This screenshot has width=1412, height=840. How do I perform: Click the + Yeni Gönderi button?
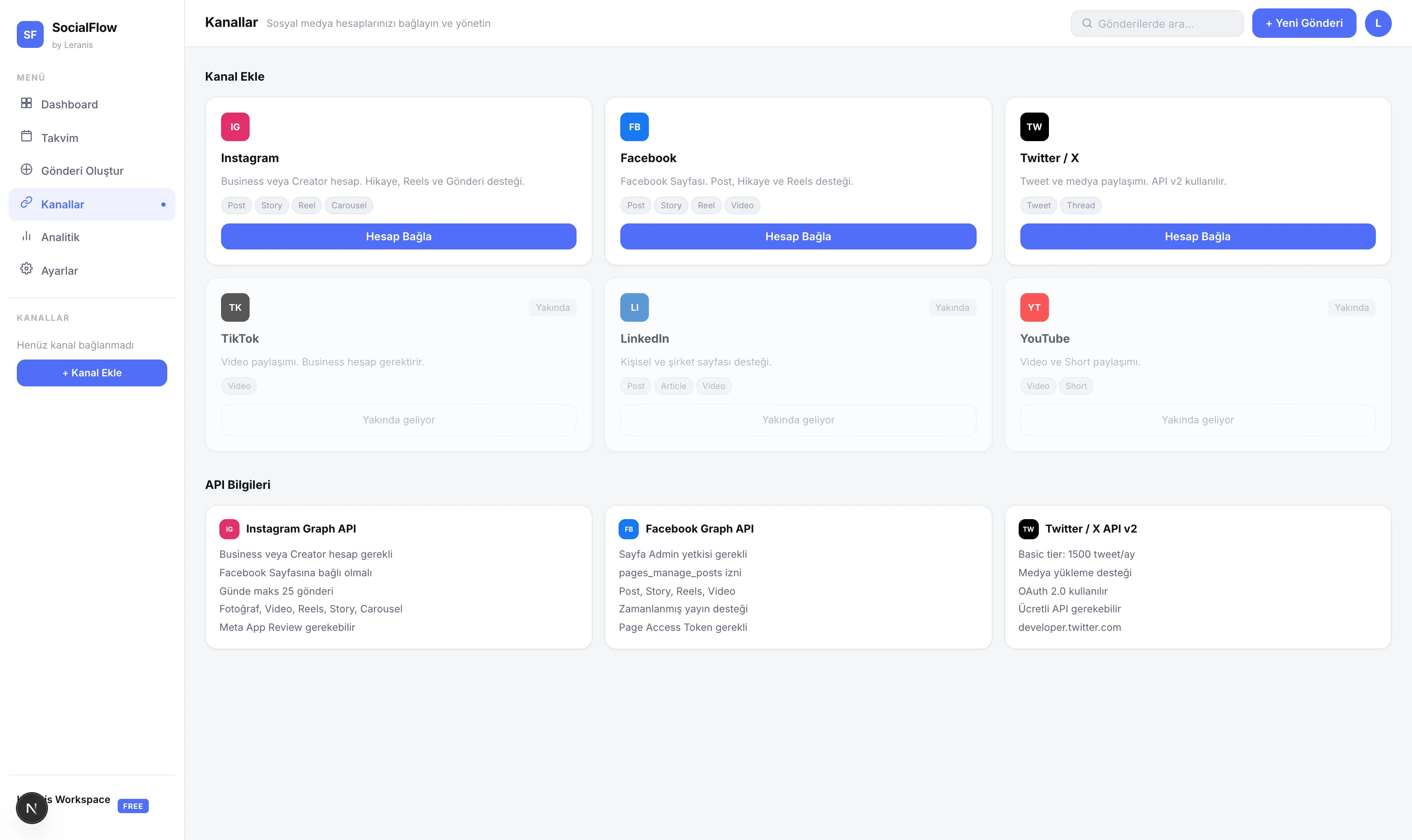[1304, 23]
